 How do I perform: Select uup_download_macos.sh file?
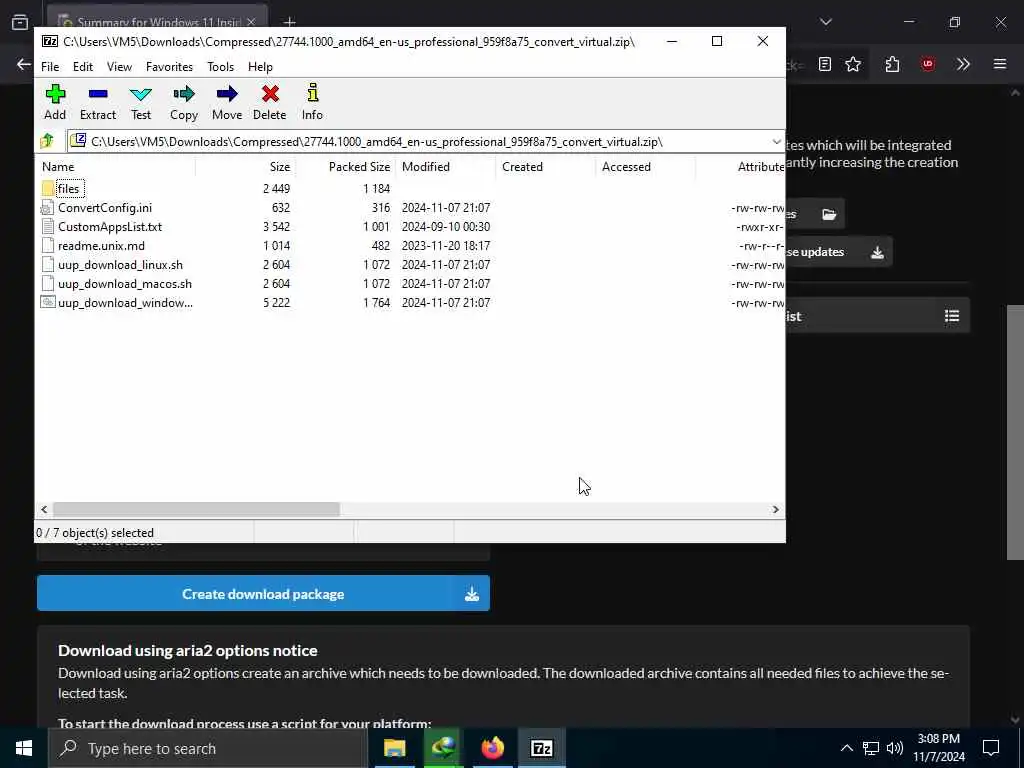pyautogui.click(x=125, y=283)
